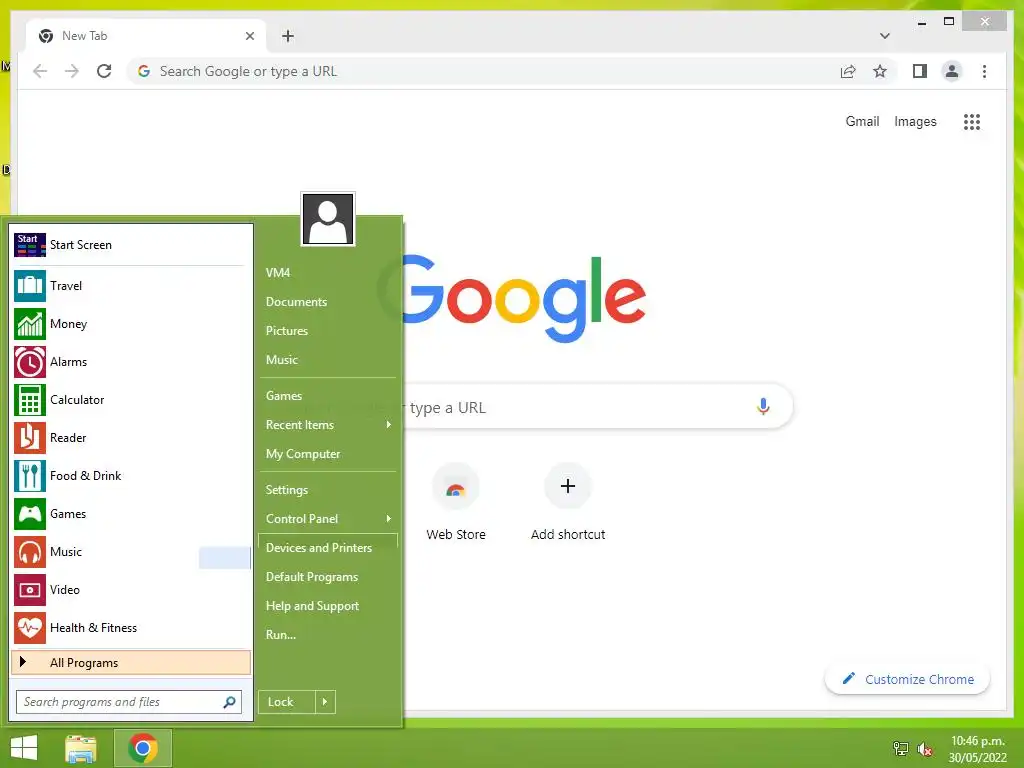This screenshot has width=1024, height=768.
Task: Choose Run... from the start menu
Action: coord(281,635)
